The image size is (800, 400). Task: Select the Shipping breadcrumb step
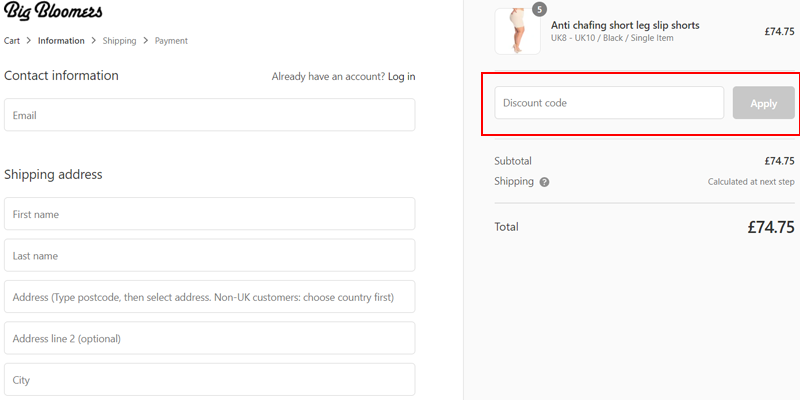[119, 41]
